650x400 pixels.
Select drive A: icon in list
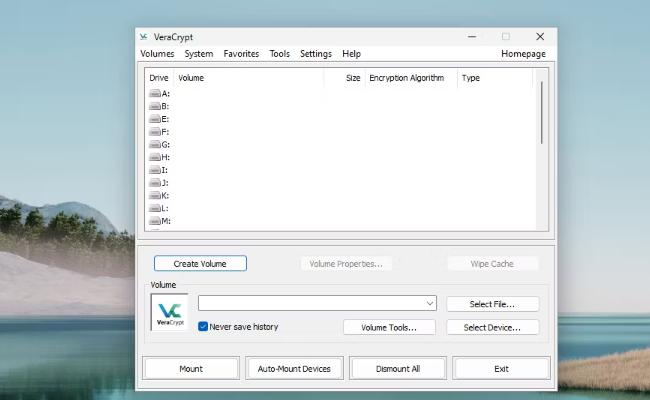[155, 94]
